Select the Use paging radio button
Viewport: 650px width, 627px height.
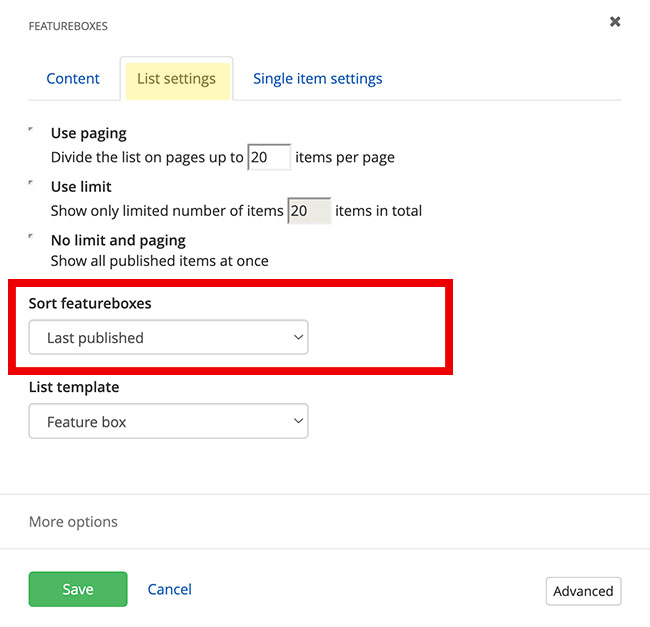(x=32, y=131)
